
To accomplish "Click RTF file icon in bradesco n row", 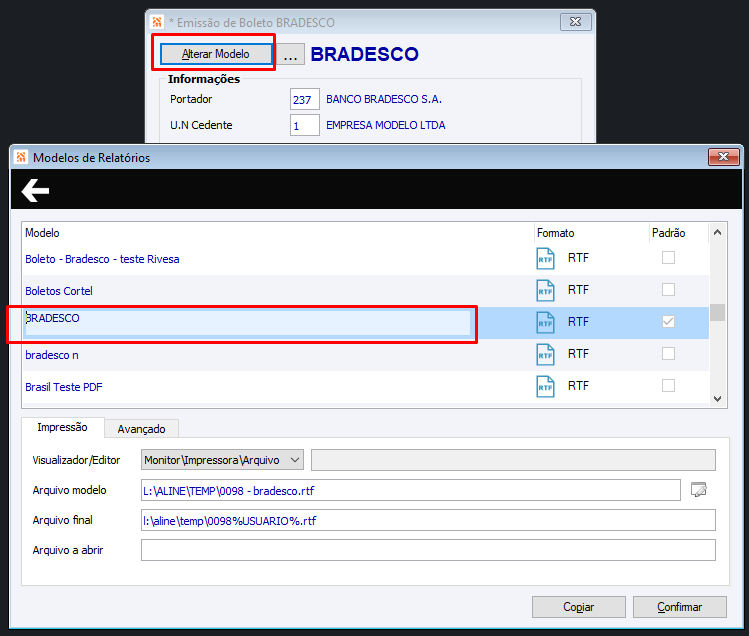I will [545, 355].
